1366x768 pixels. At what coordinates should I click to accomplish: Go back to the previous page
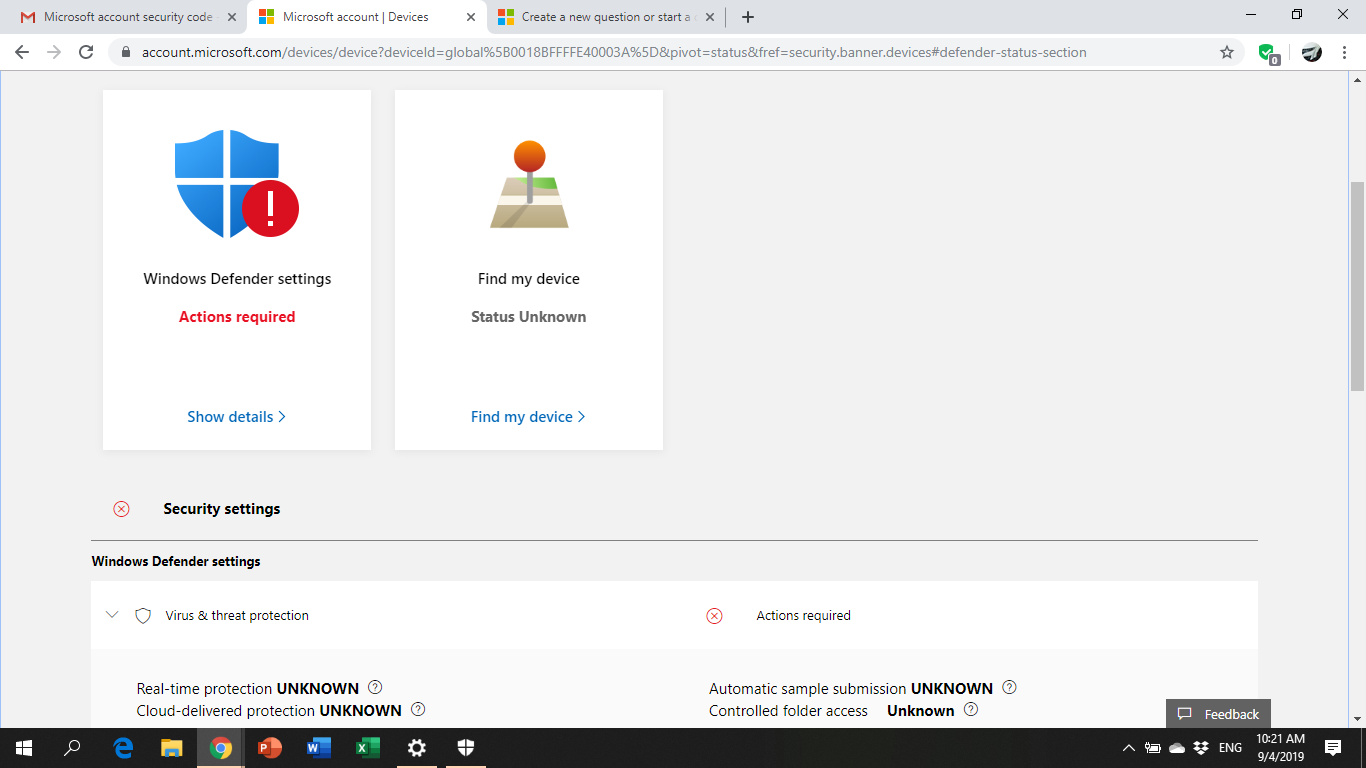coord(22,52)
